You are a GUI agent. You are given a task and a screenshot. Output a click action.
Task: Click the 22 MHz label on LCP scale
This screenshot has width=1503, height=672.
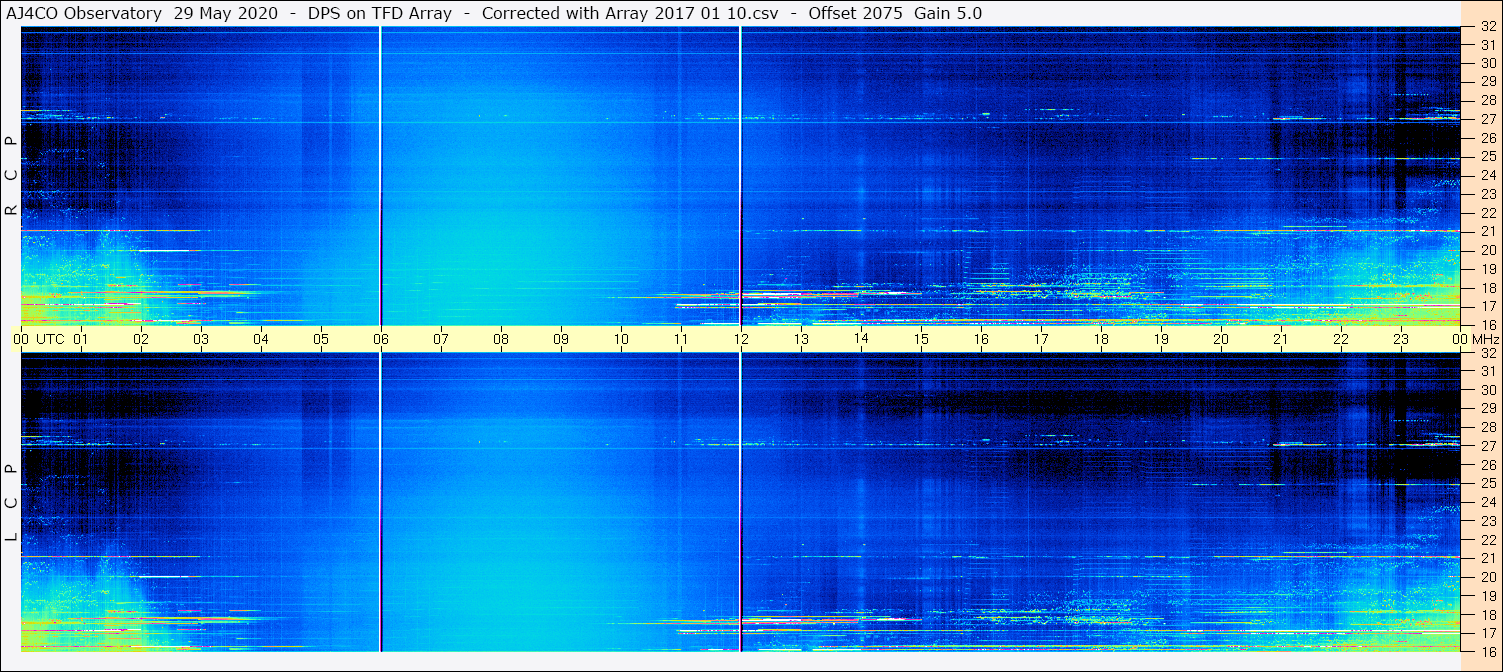tap(1488, 540)
